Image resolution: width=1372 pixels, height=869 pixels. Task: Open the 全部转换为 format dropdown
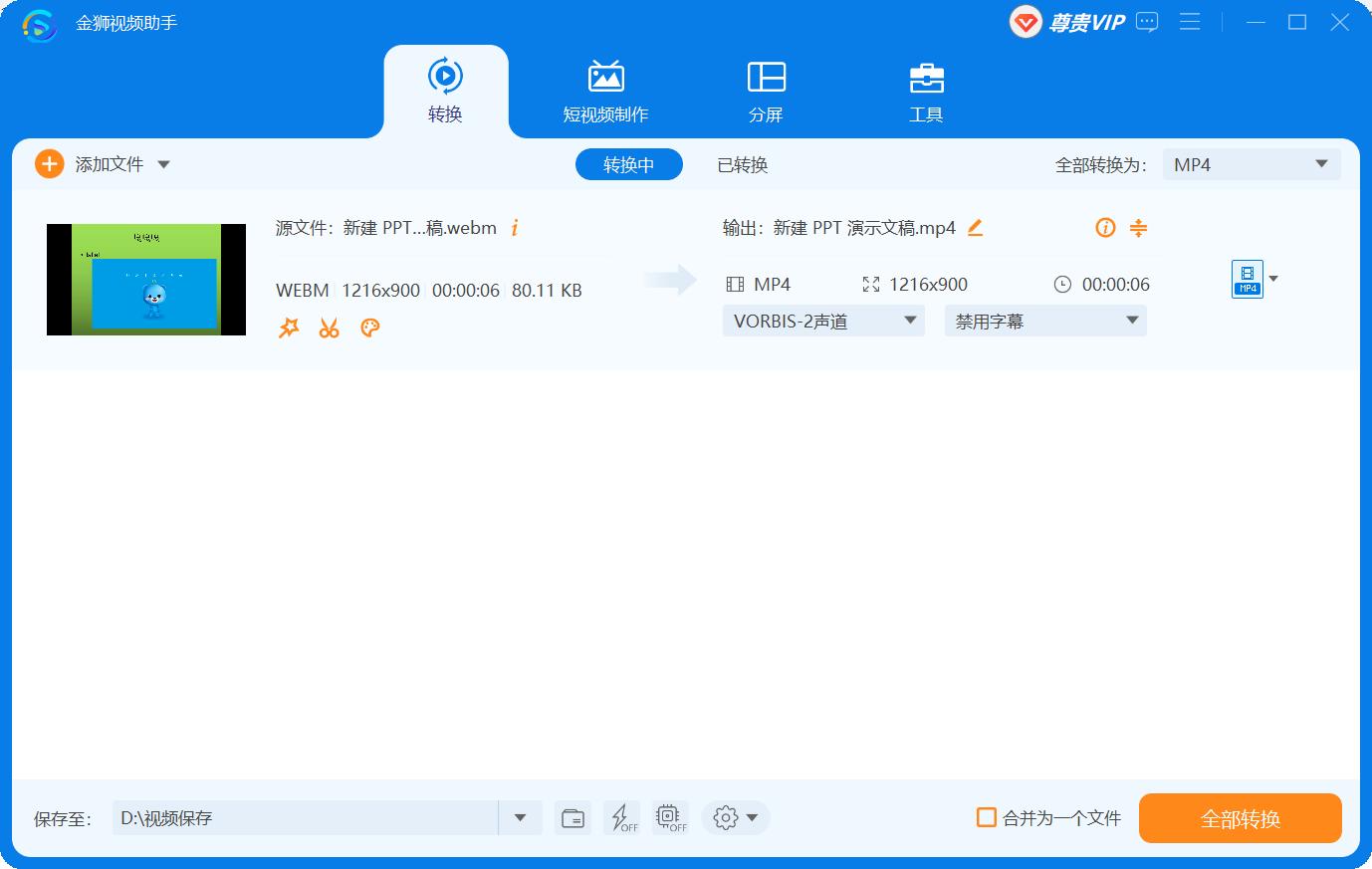click(1251, 164)
